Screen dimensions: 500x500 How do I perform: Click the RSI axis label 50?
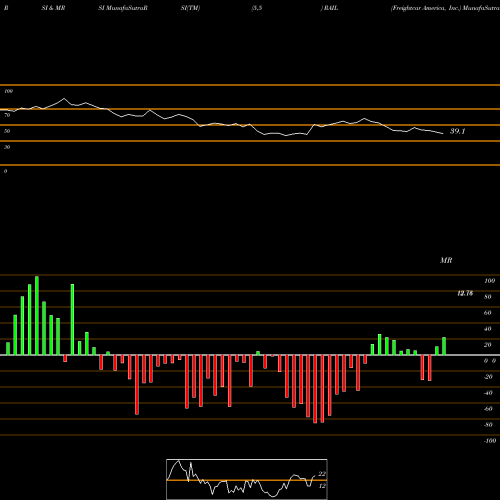click(x=7, y=131)
